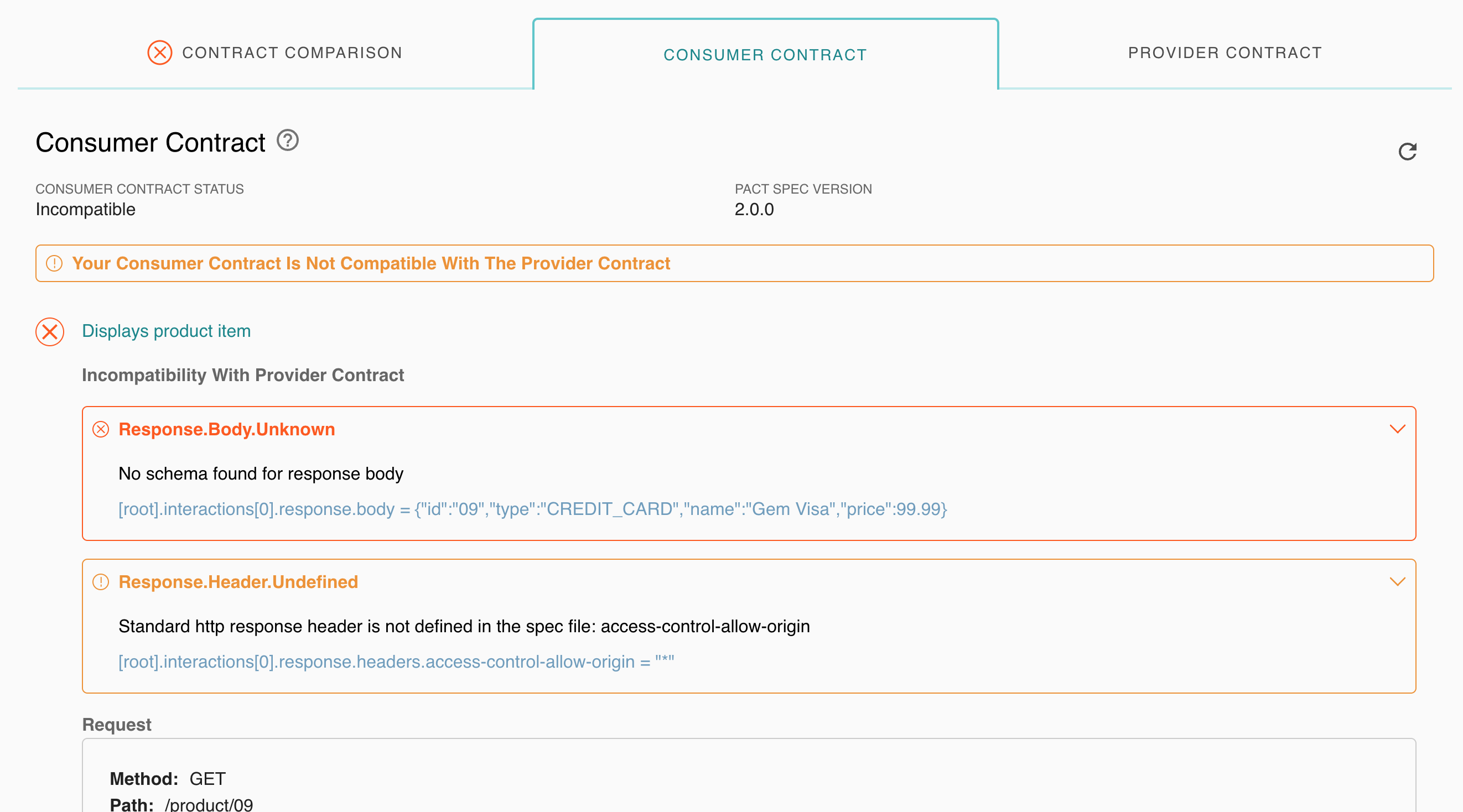
Task: Collapse the Response.Body.Unknown section
Action: pyautogui.click(x=1398, y=430)
